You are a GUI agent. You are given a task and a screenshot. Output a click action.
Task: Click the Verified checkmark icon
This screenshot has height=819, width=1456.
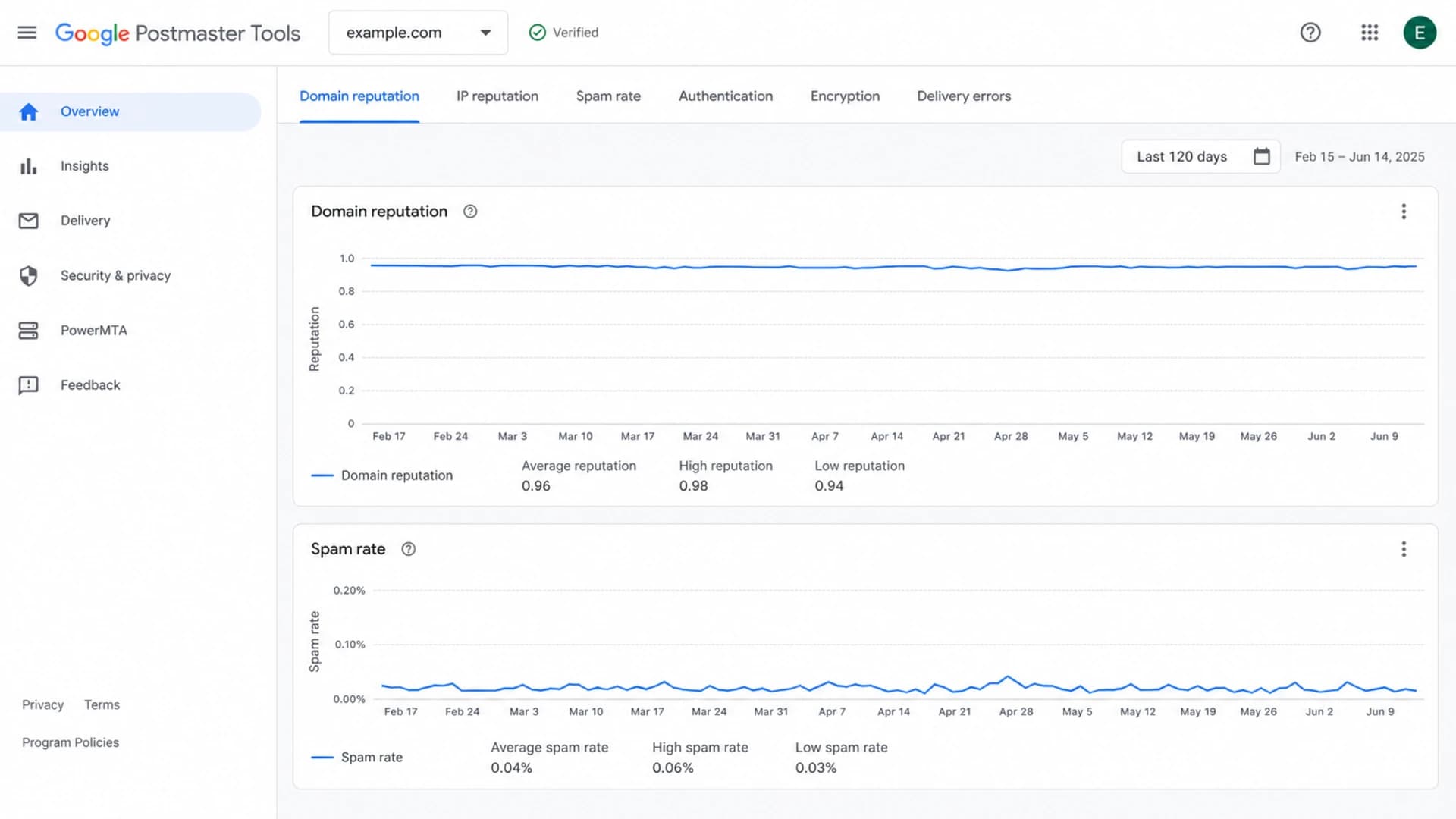[x=537, y=33]
